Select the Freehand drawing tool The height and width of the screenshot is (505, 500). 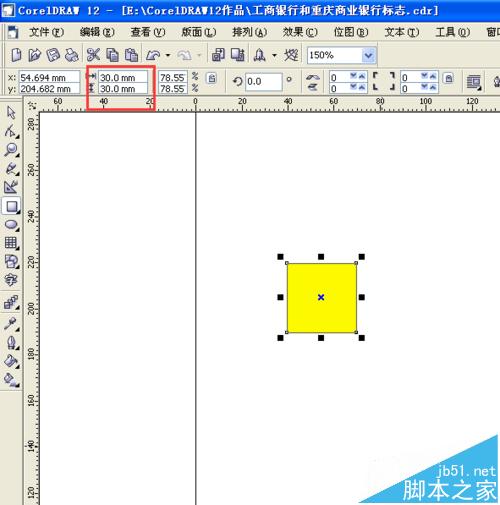coord(11,168)
